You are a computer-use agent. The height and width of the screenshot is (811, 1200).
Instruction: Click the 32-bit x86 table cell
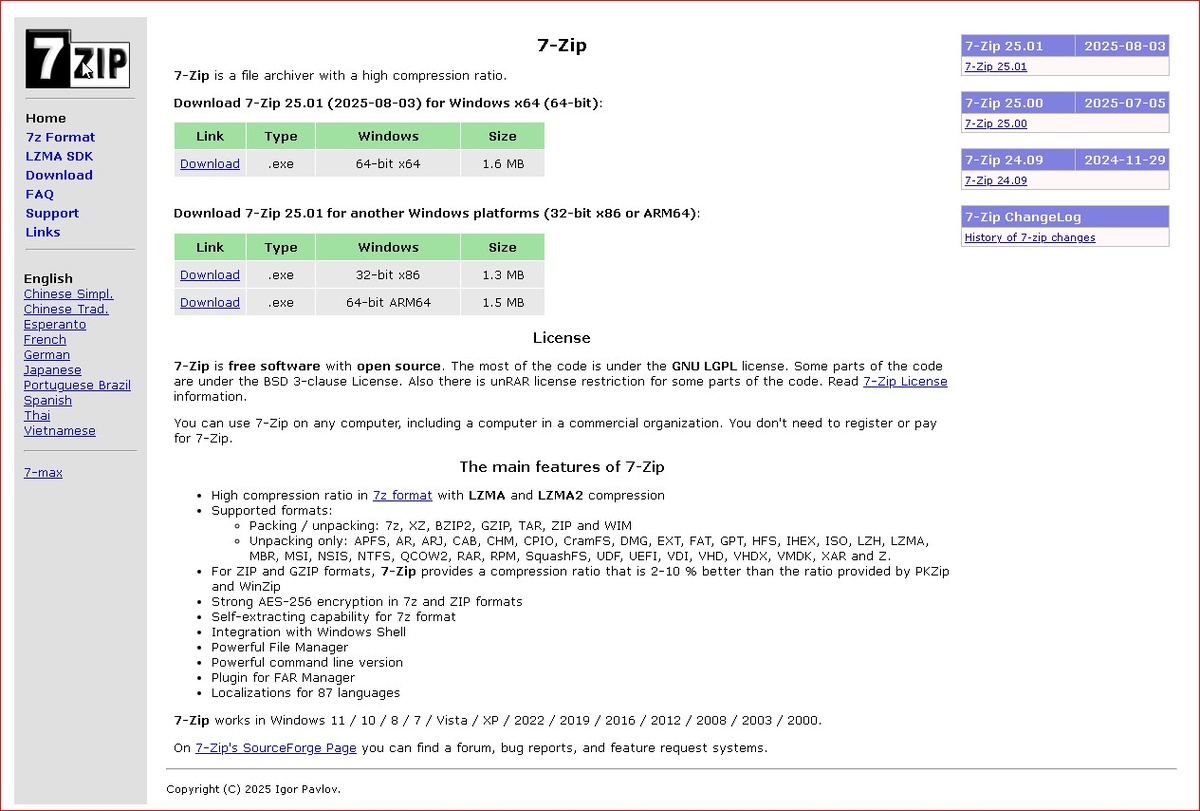tap(388, 275)
